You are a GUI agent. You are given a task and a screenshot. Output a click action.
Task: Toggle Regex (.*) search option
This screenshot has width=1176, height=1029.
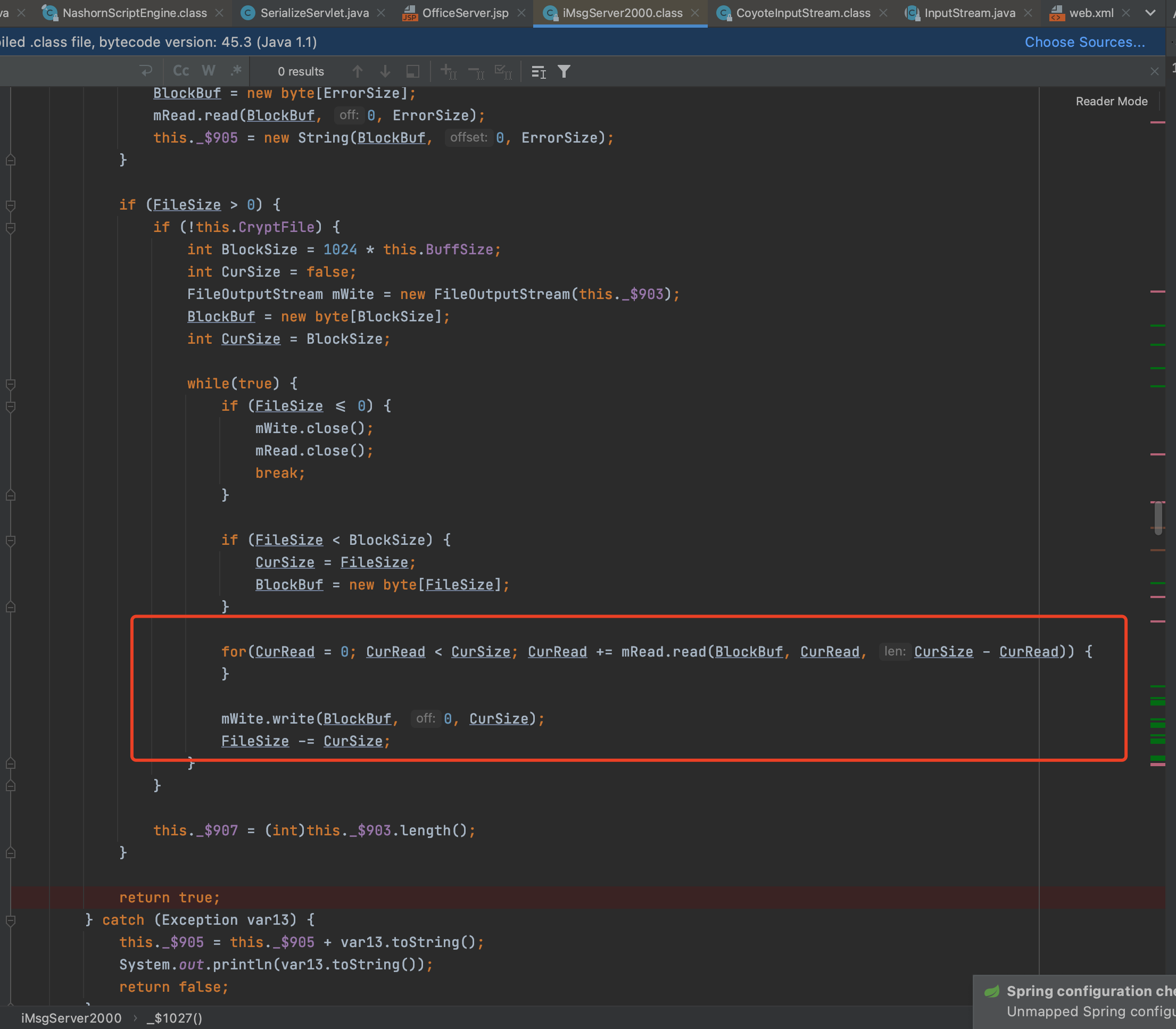(235, 71)
